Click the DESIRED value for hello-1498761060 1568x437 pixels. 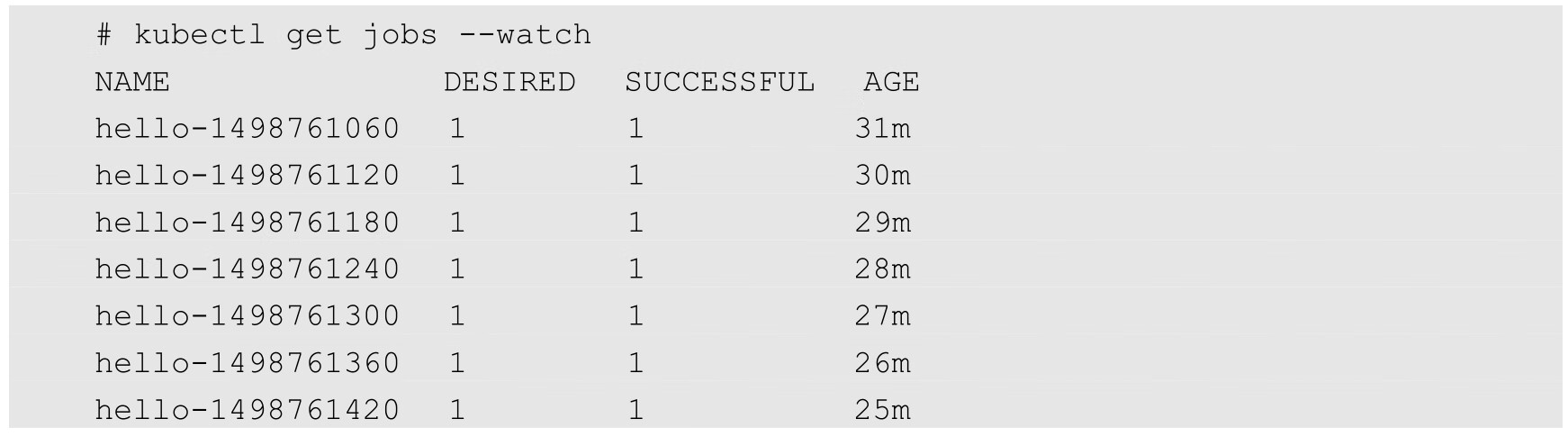click(457, 129)
